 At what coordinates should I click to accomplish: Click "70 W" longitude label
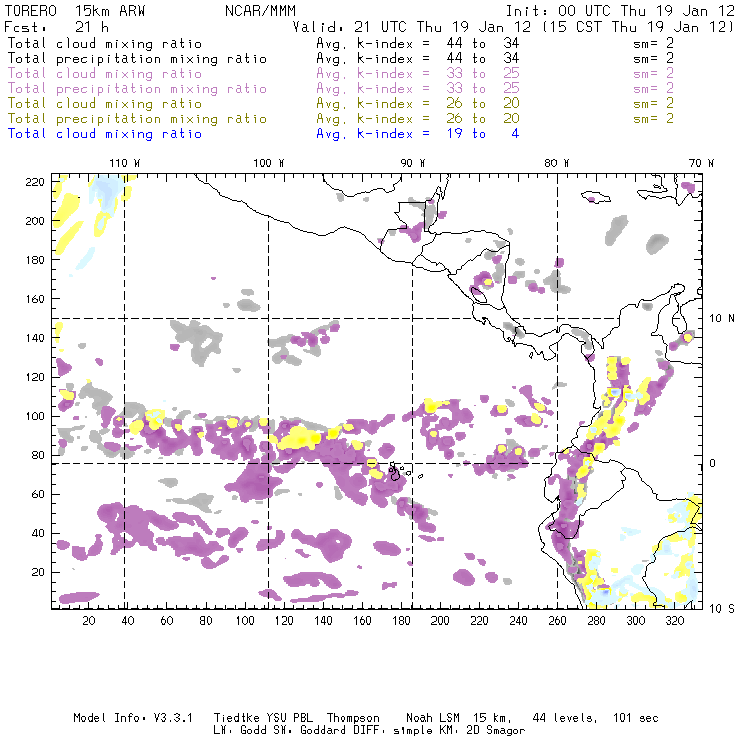tap(701, 163)
